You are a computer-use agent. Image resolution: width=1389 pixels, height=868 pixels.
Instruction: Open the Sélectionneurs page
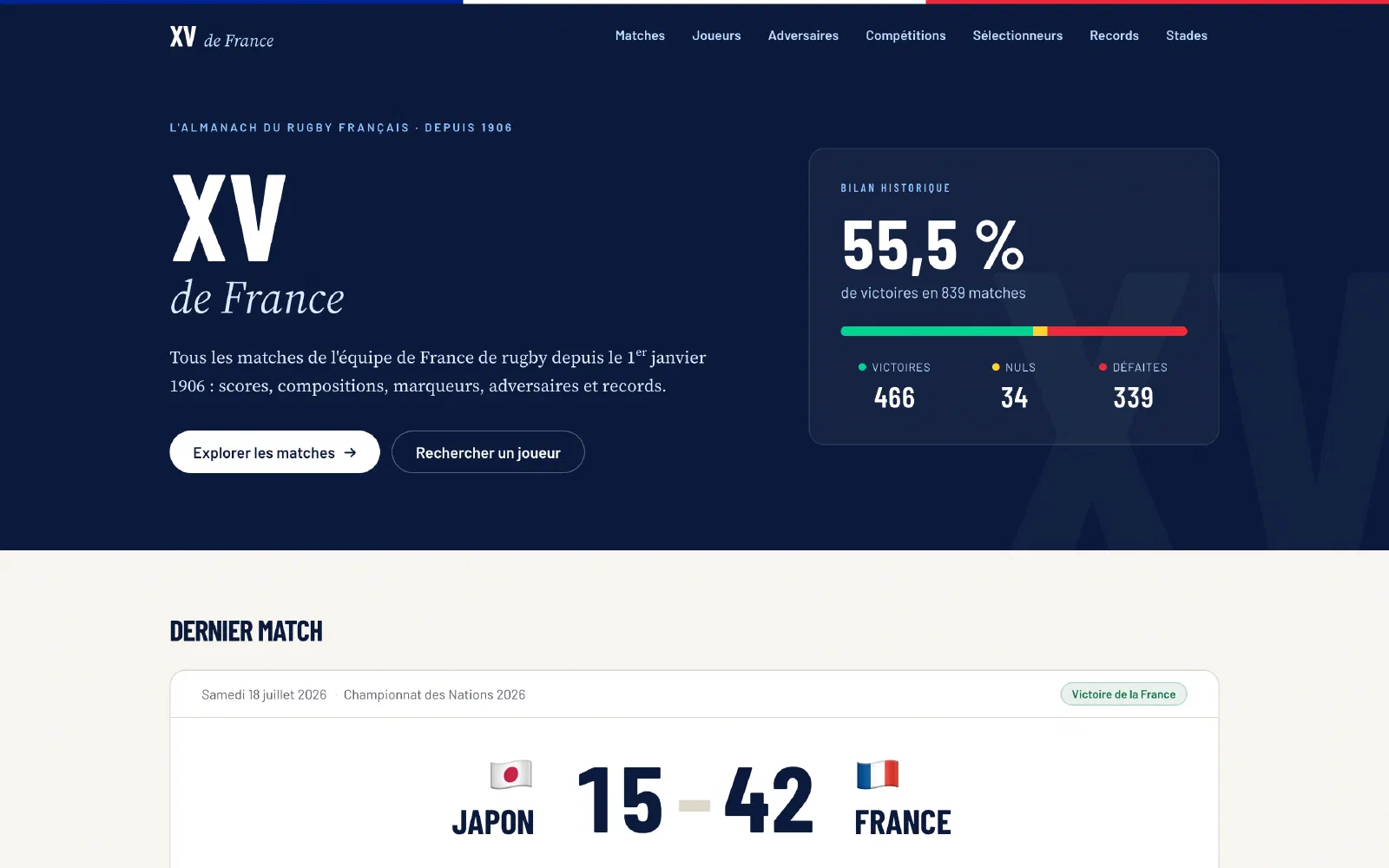point(1017,36)
